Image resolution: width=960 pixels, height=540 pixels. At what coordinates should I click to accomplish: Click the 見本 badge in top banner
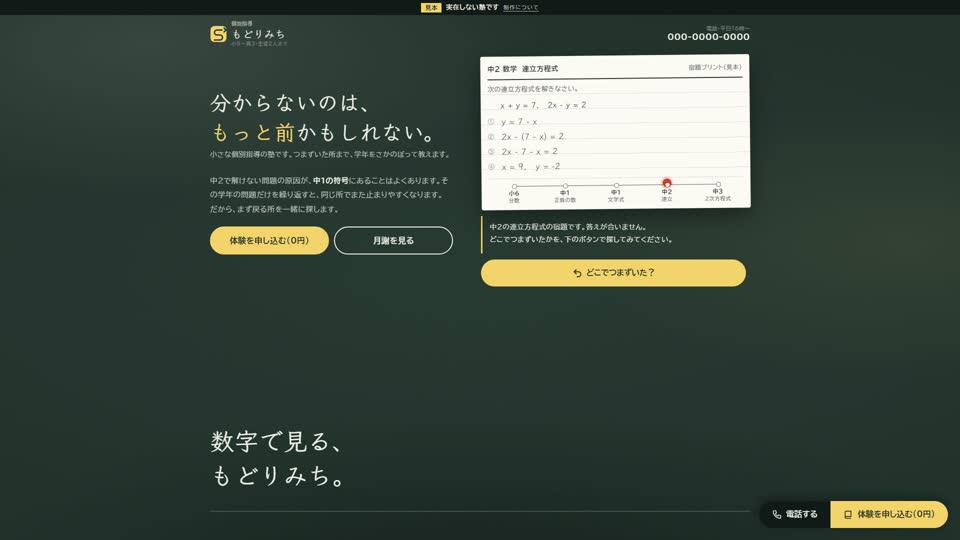[x=431, y=7]
